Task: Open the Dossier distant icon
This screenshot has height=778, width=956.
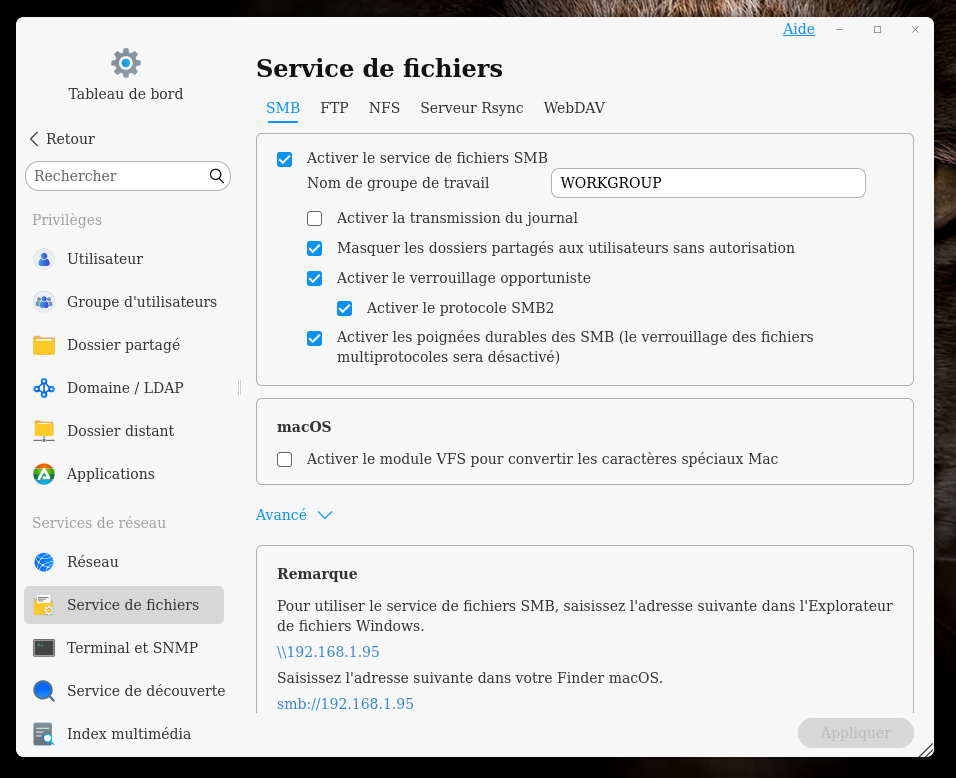Action: click(44, 431)
